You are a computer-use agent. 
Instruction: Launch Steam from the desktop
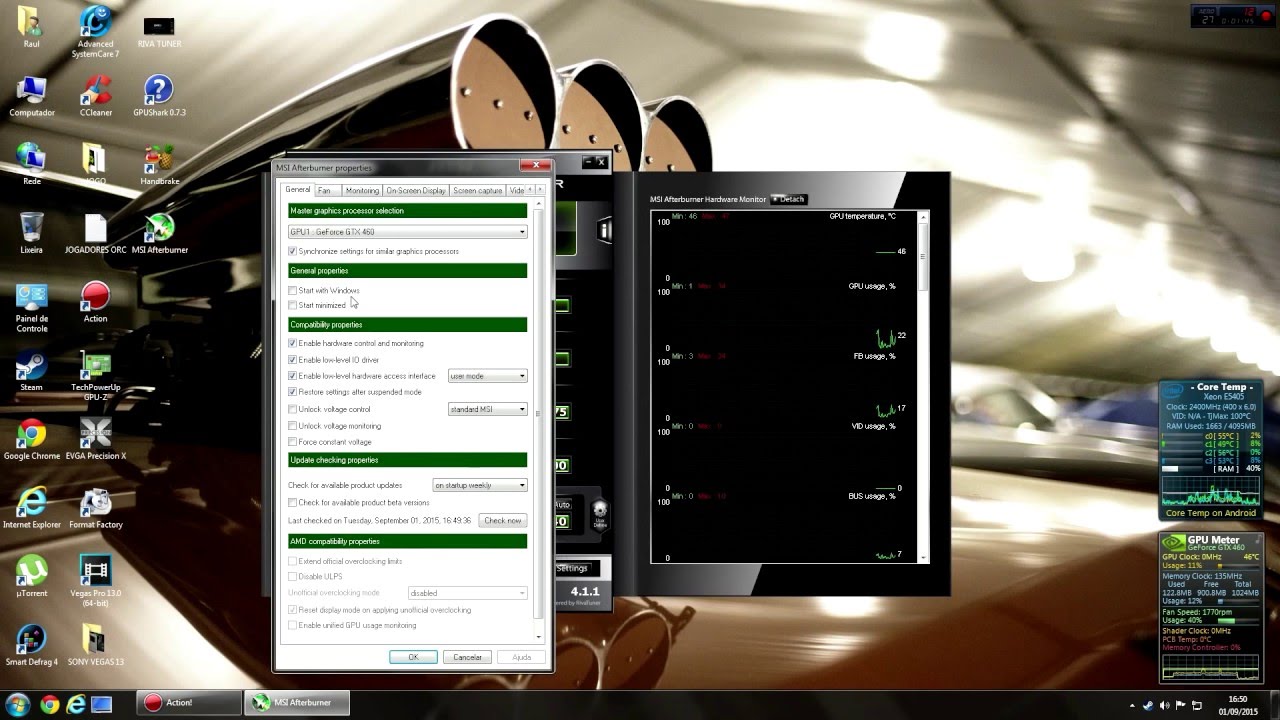tap(31, 370)
